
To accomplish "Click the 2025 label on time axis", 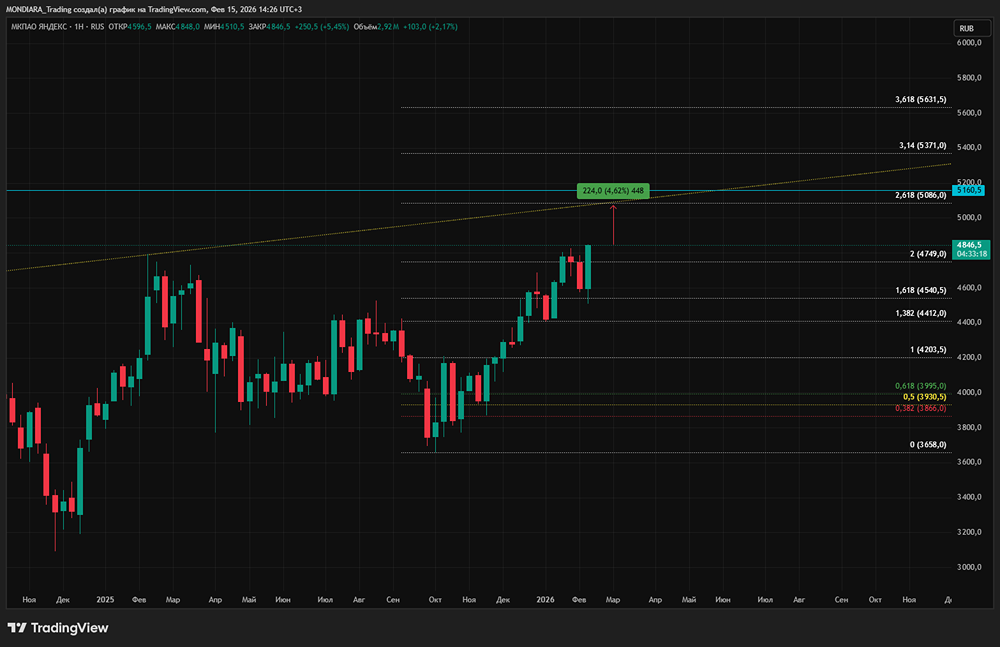I will coord(105,600).
